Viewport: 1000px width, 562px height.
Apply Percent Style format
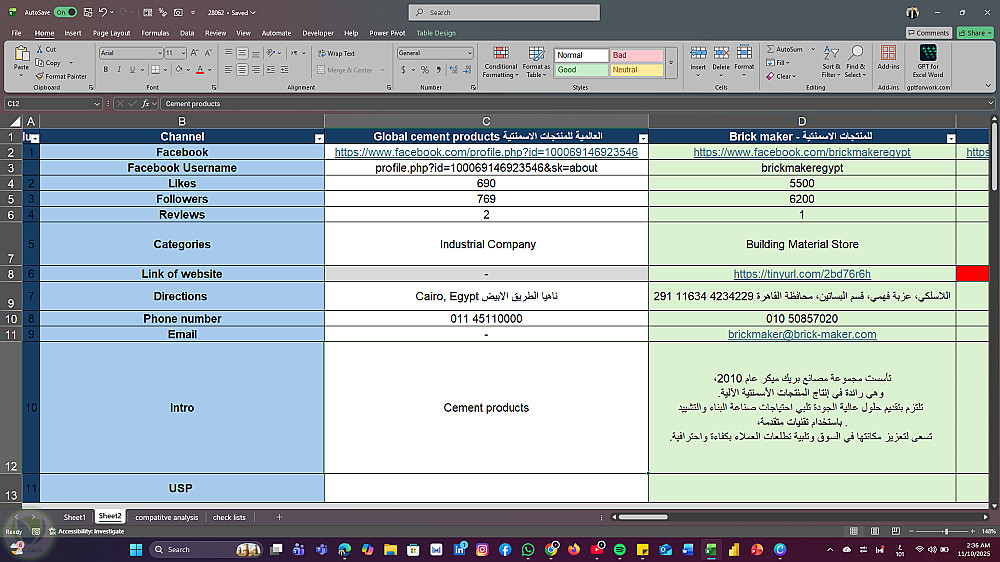[x=424, y=70]
